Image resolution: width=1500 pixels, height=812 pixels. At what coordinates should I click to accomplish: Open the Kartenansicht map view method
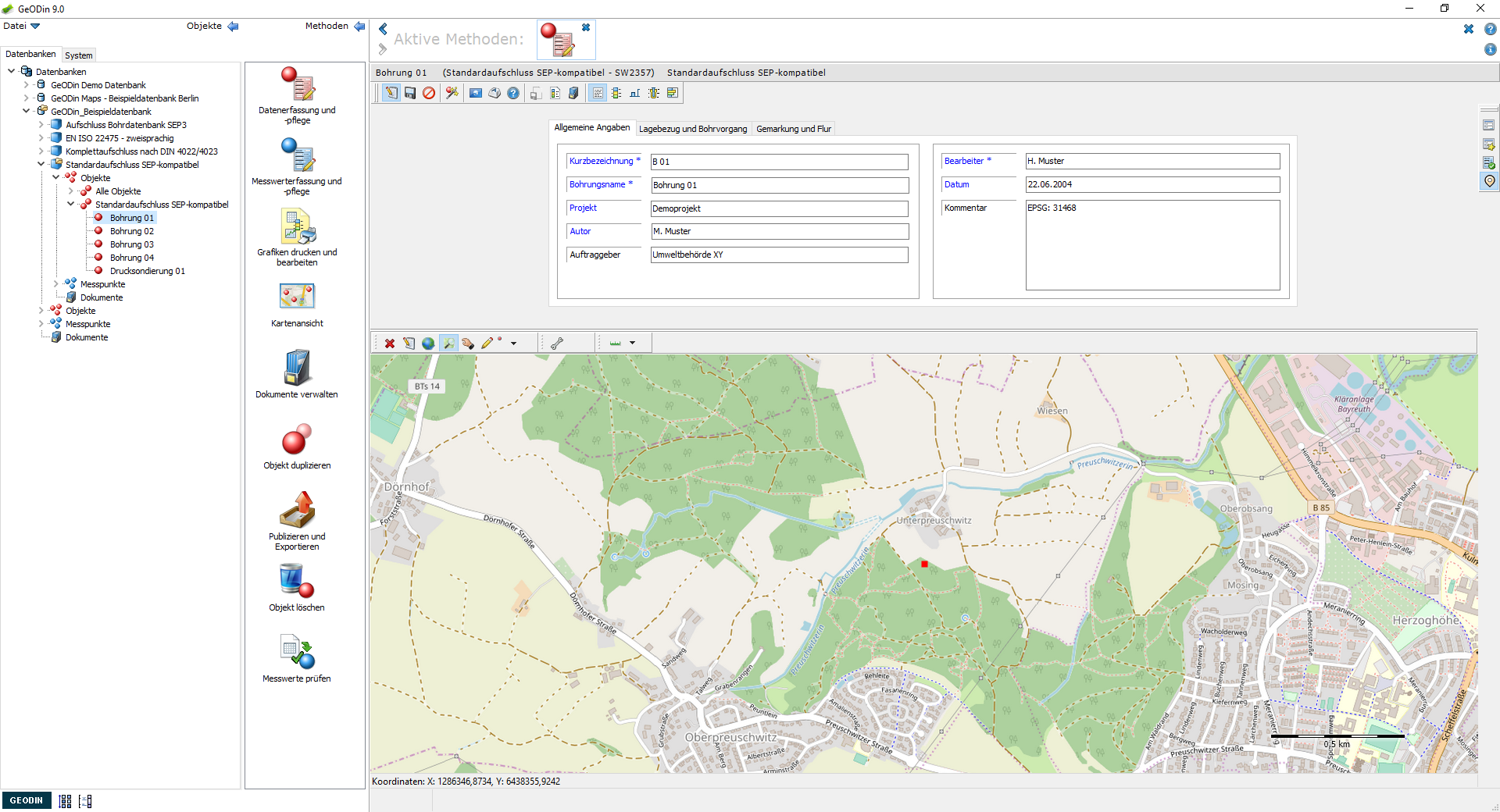point(297,304)
